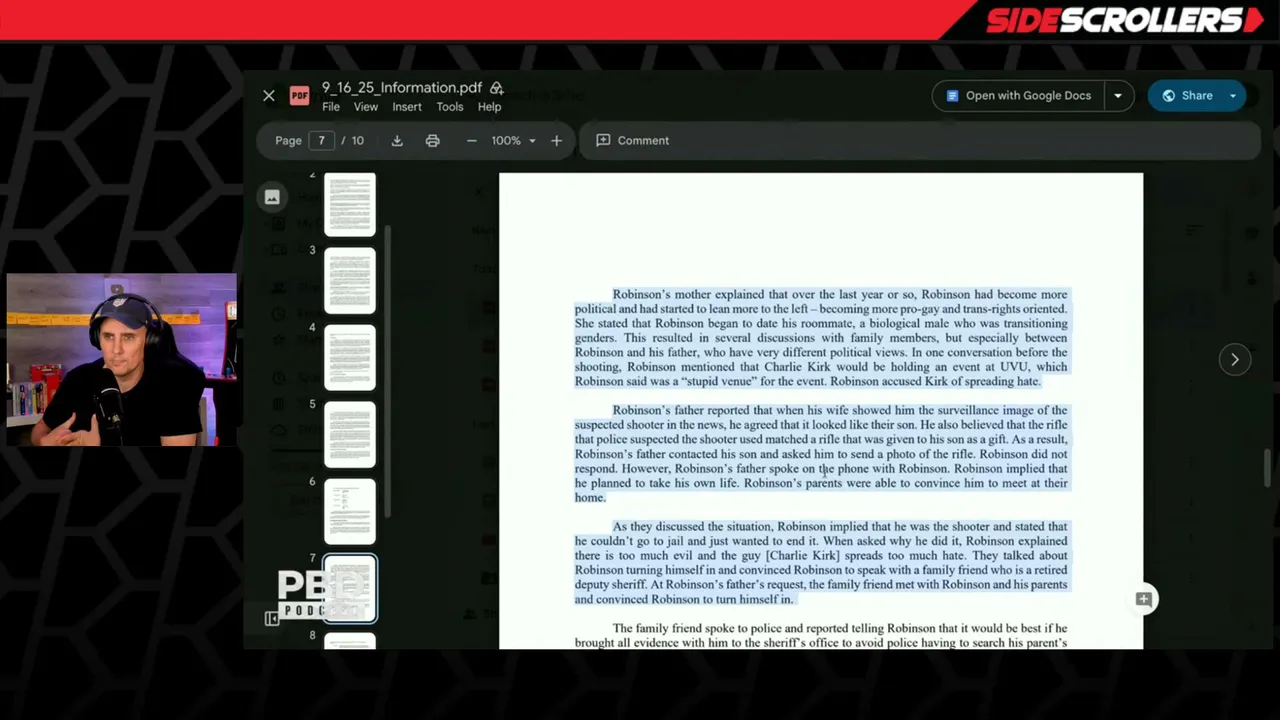Open the 100% zoom level dropdown

[514, 141]
